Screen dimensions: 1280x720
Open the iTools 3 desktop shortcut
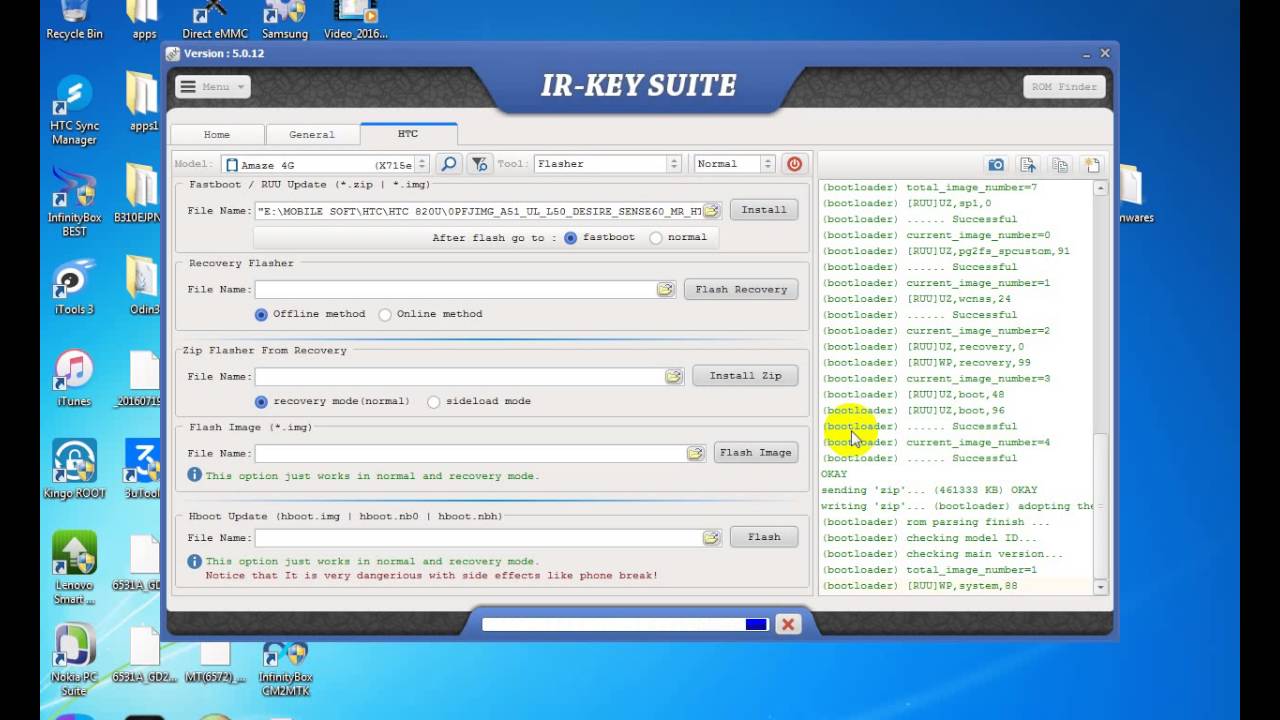click(x=74, y=286)
